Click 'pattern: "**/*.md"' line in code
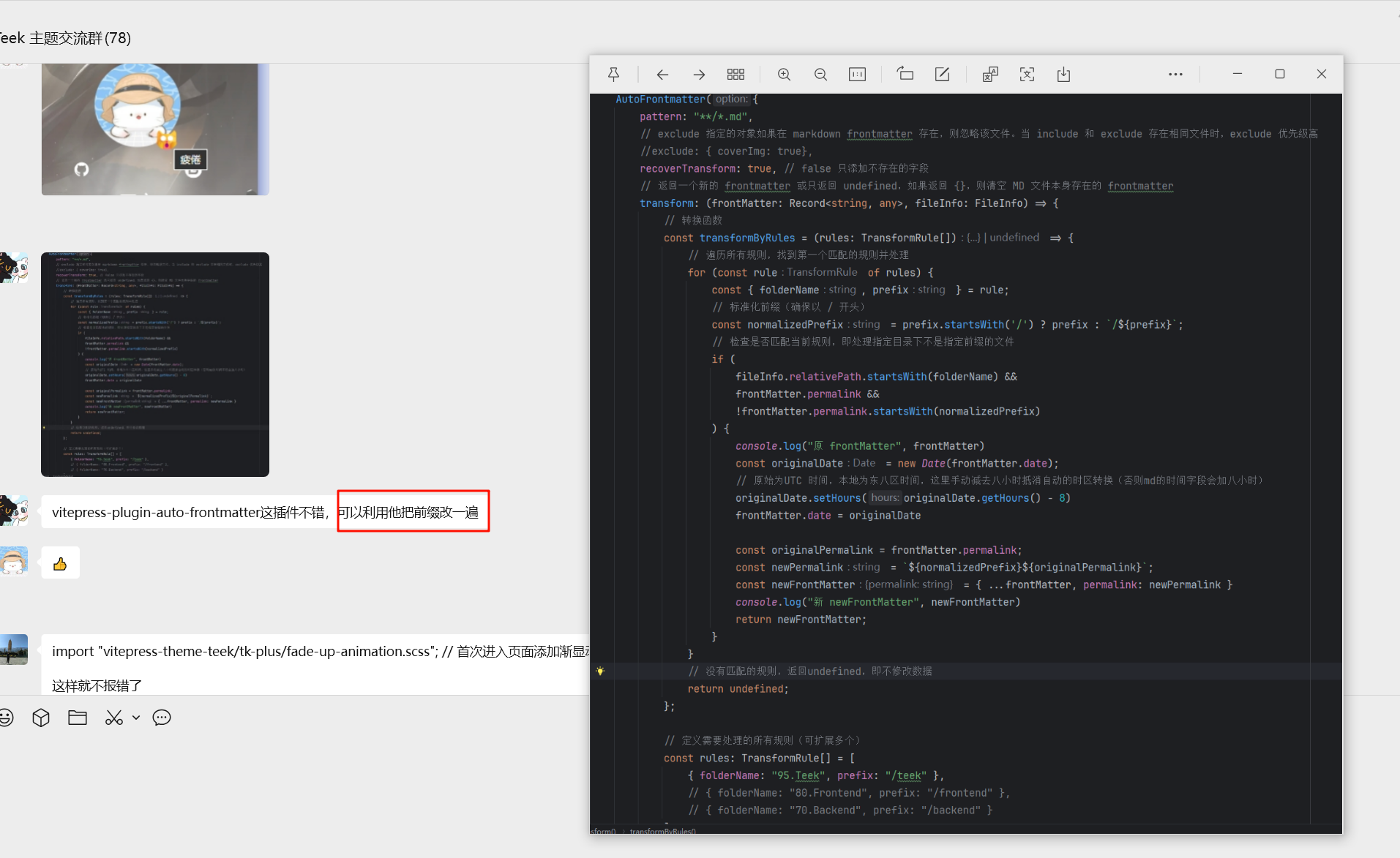This screenshot has height=858, width=1400. click(x=696, y=116)
